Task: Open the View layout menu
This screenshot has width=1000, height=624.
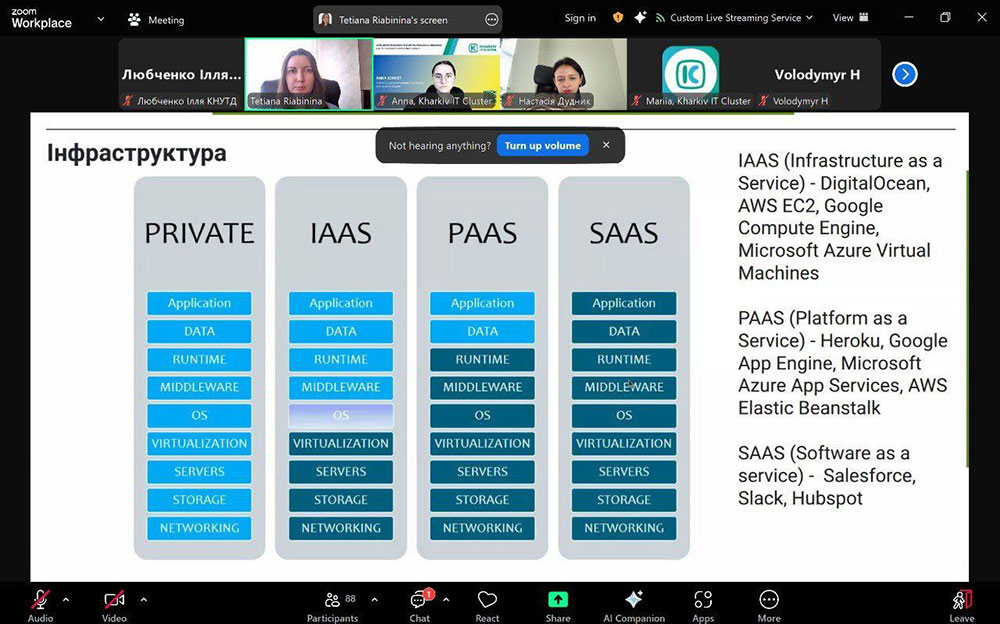Action: coord(850,18)
